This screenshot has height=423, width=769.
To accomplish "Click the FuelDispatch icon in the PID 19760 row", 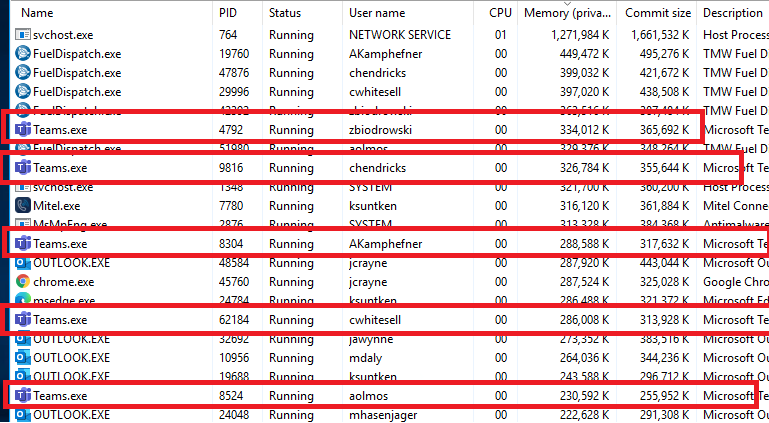I will 23,54.
